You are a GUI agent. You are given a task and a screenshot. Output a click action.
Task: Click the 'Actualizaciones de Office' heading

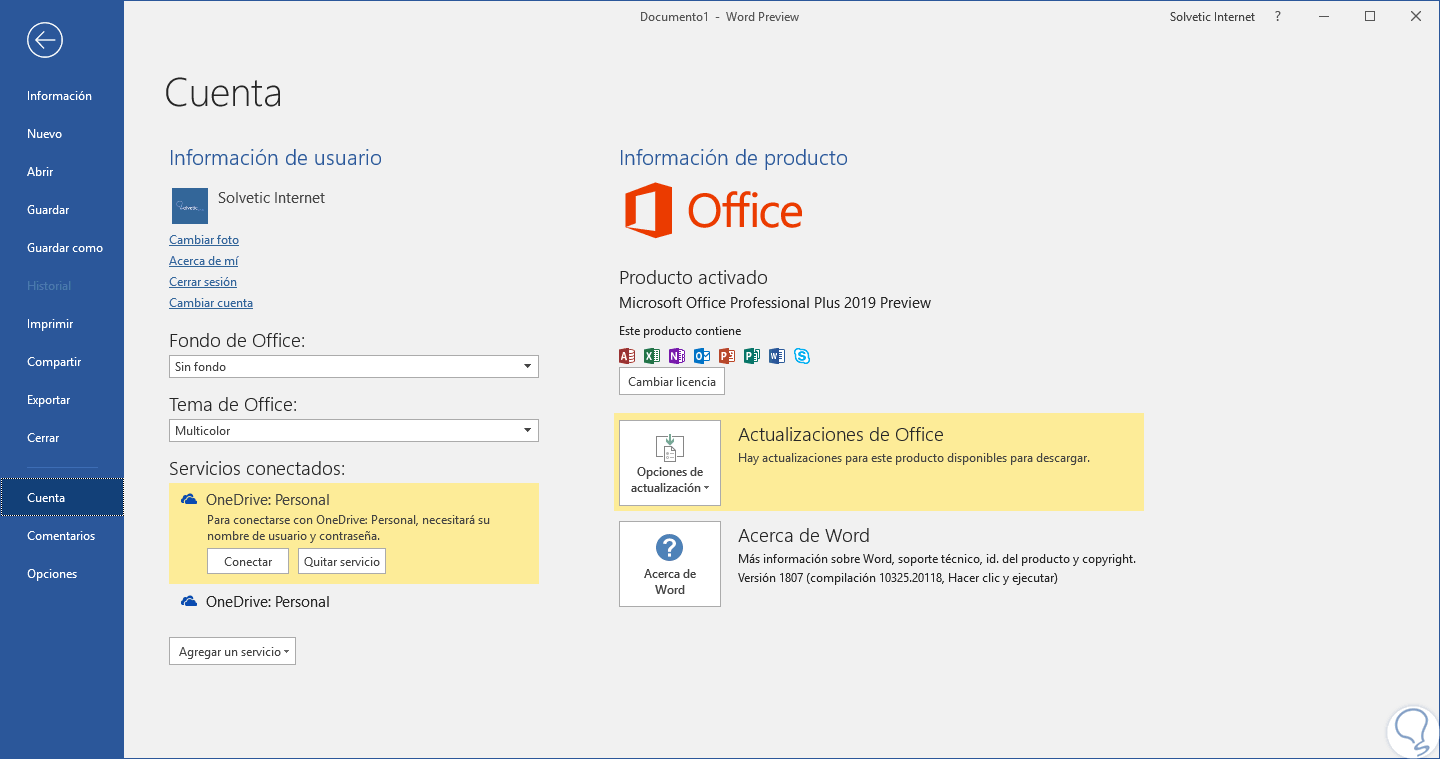point(841,435)
